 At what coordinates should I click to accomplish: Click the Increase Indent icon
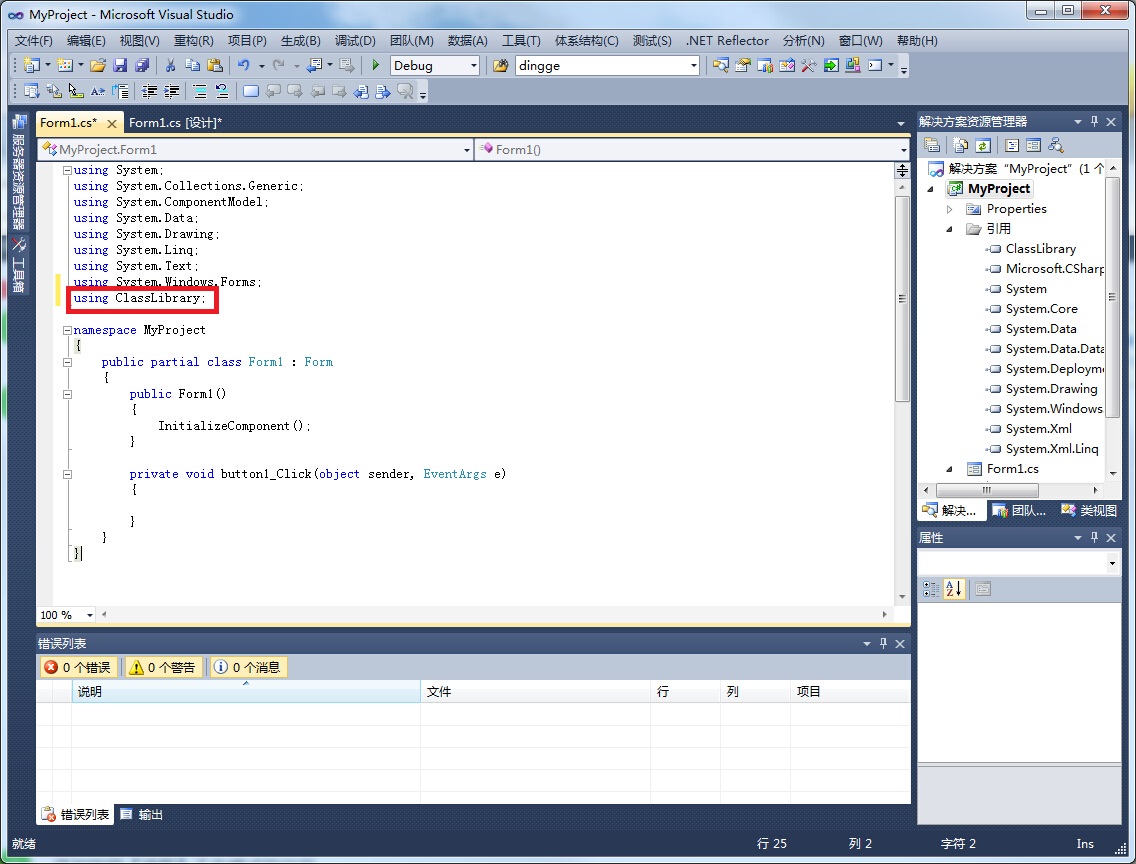coord(171,91)
